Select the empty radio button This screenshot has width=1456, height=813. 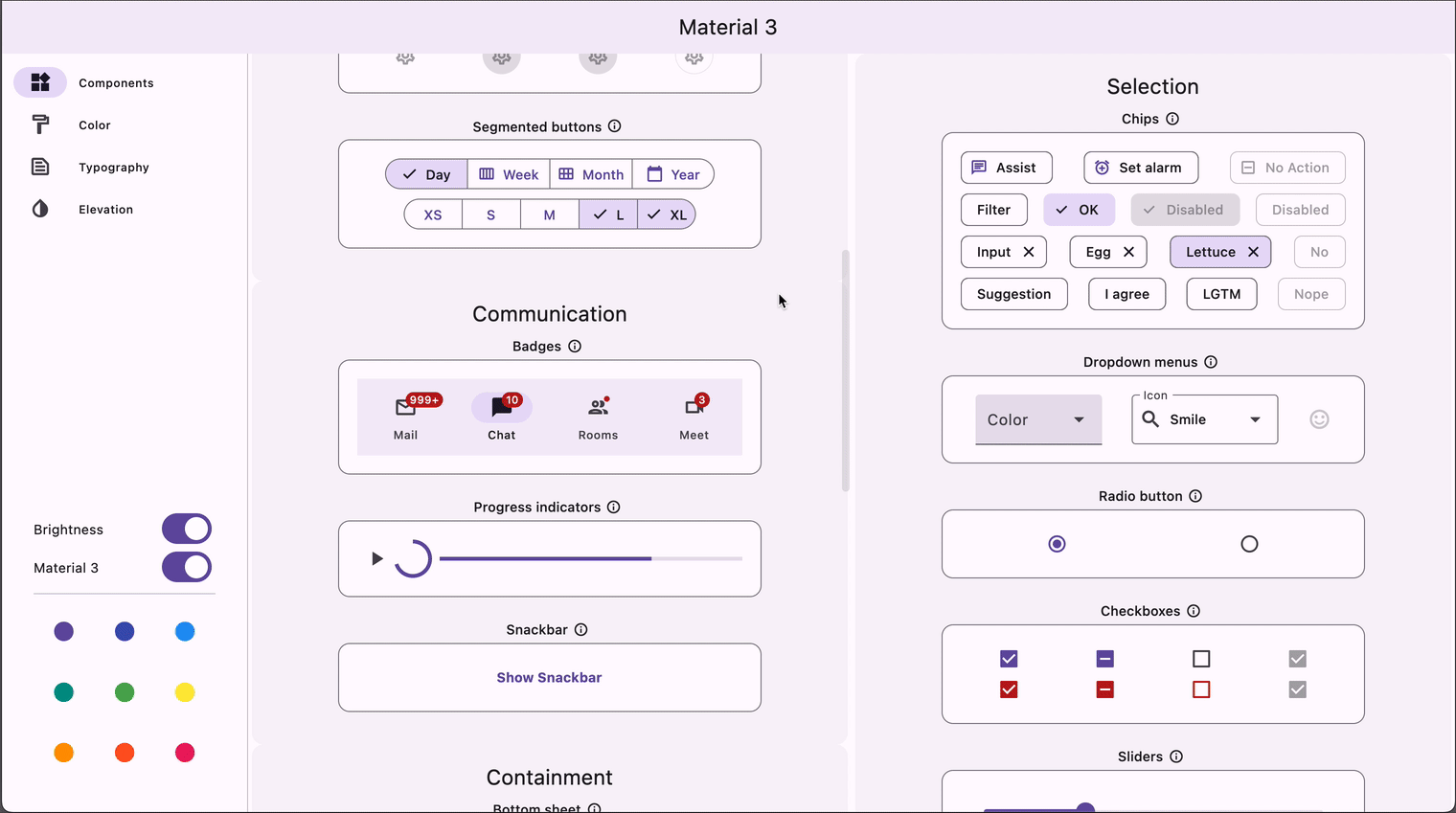[1249, 544]
